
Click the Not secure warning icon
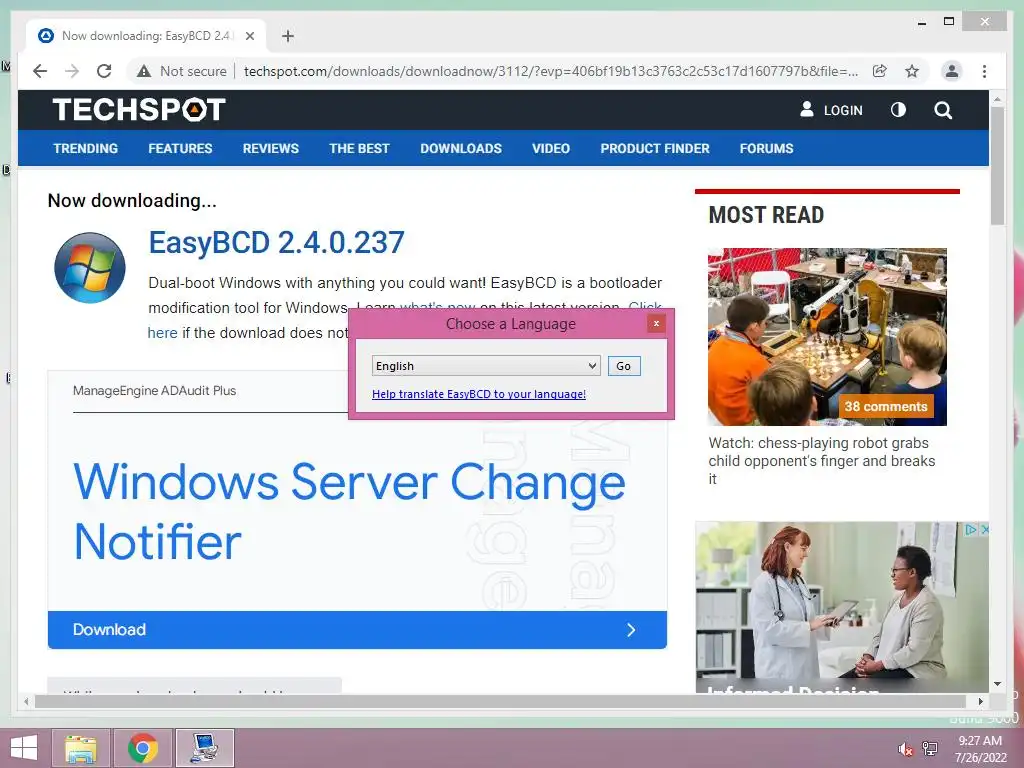pyautogui.click(x=144, y=71)
